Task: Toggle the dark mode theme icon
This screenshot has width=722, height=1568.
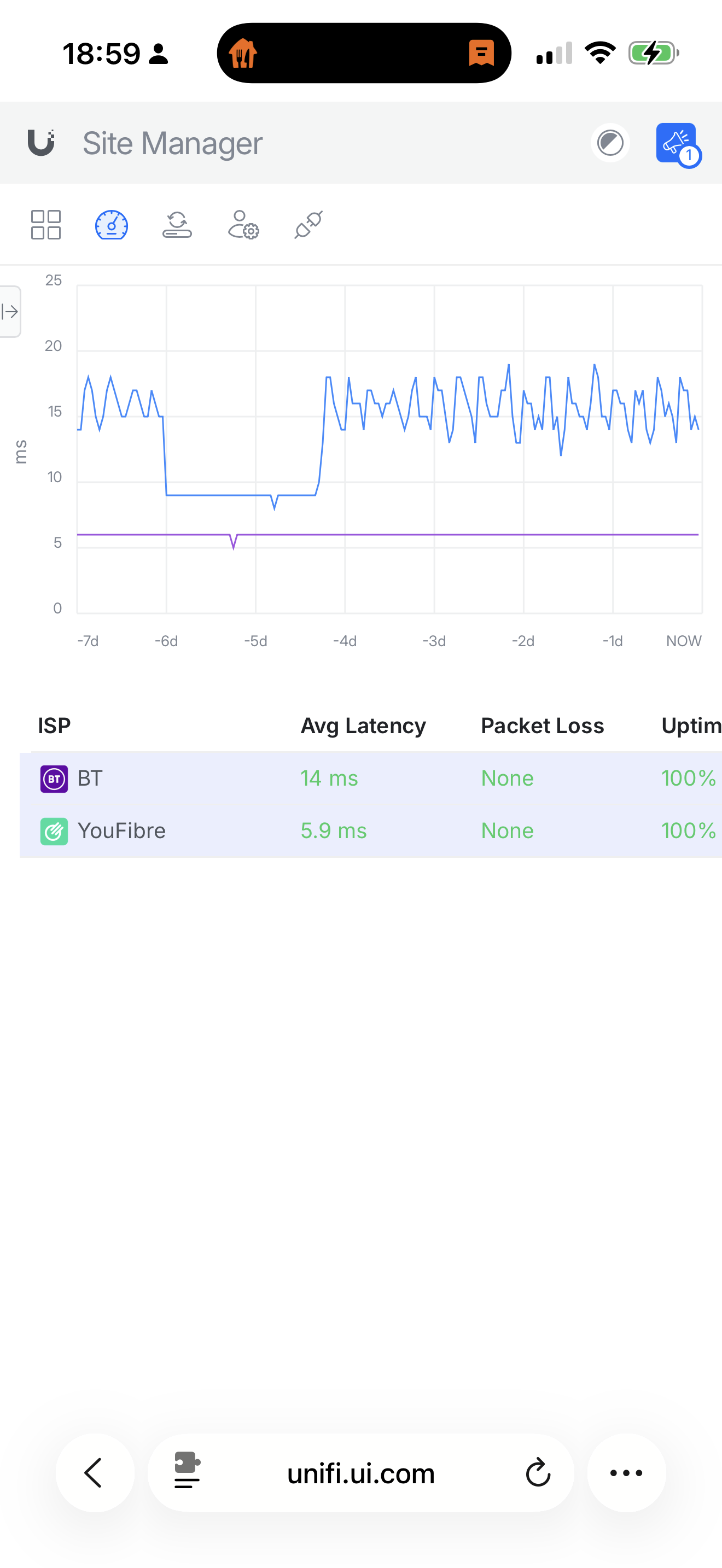Action: [610, 143]
